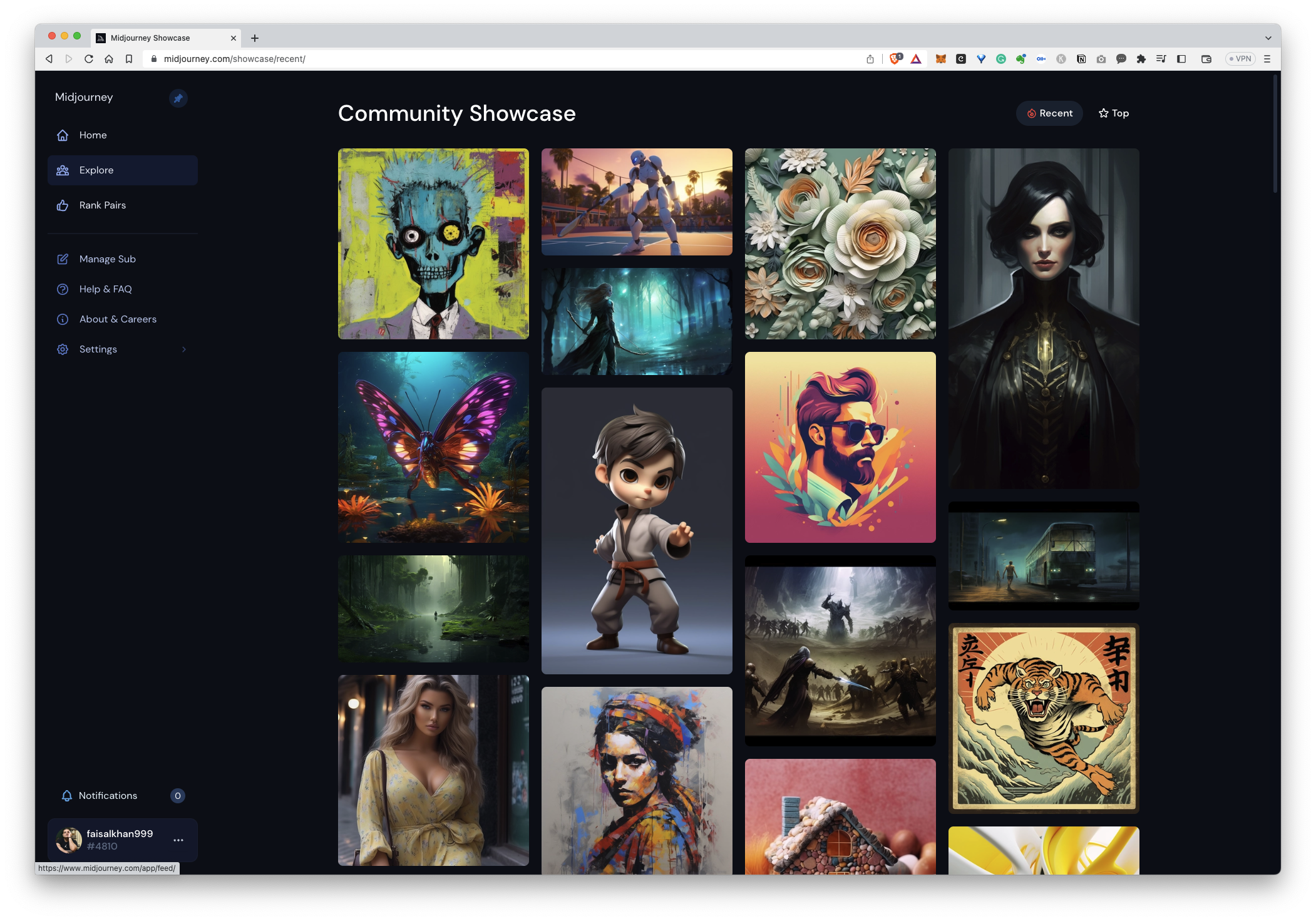Toggle the browser sidebar panel icon
Screen dimensions: 1316x921
(1181, 59)
